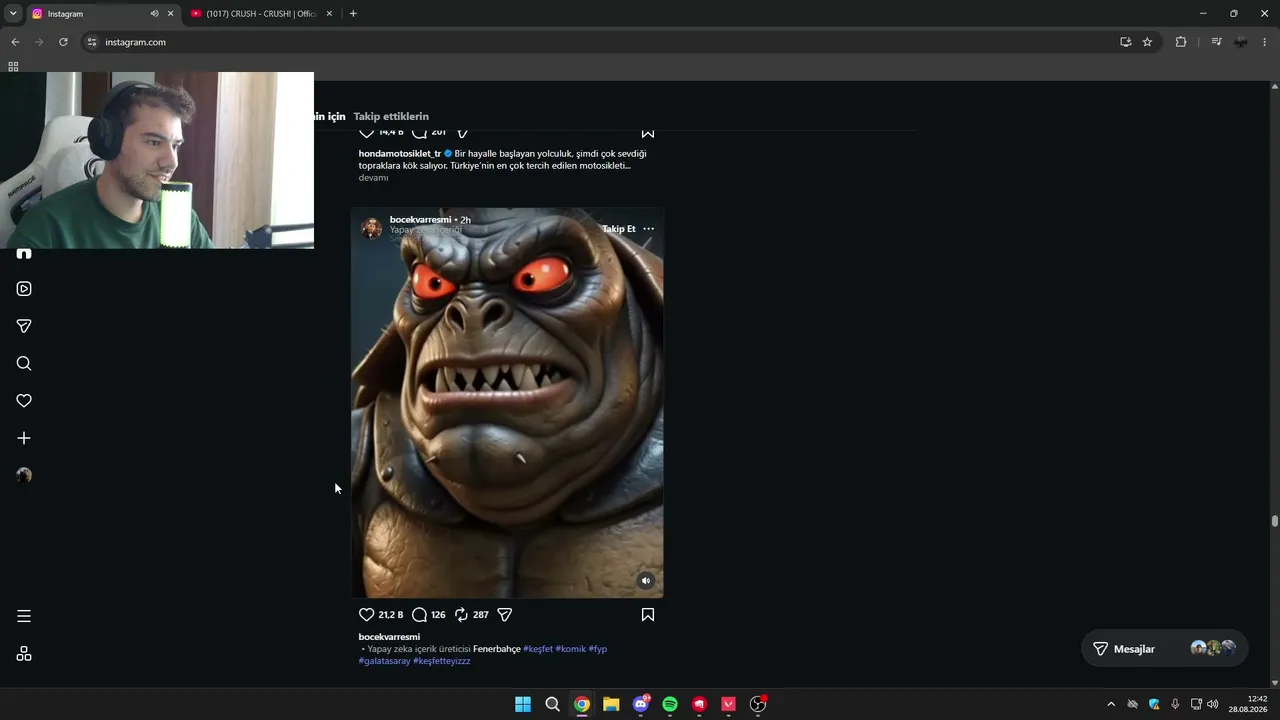
Task: Open Chrome media controls icon
Action: pos(1216,42)
